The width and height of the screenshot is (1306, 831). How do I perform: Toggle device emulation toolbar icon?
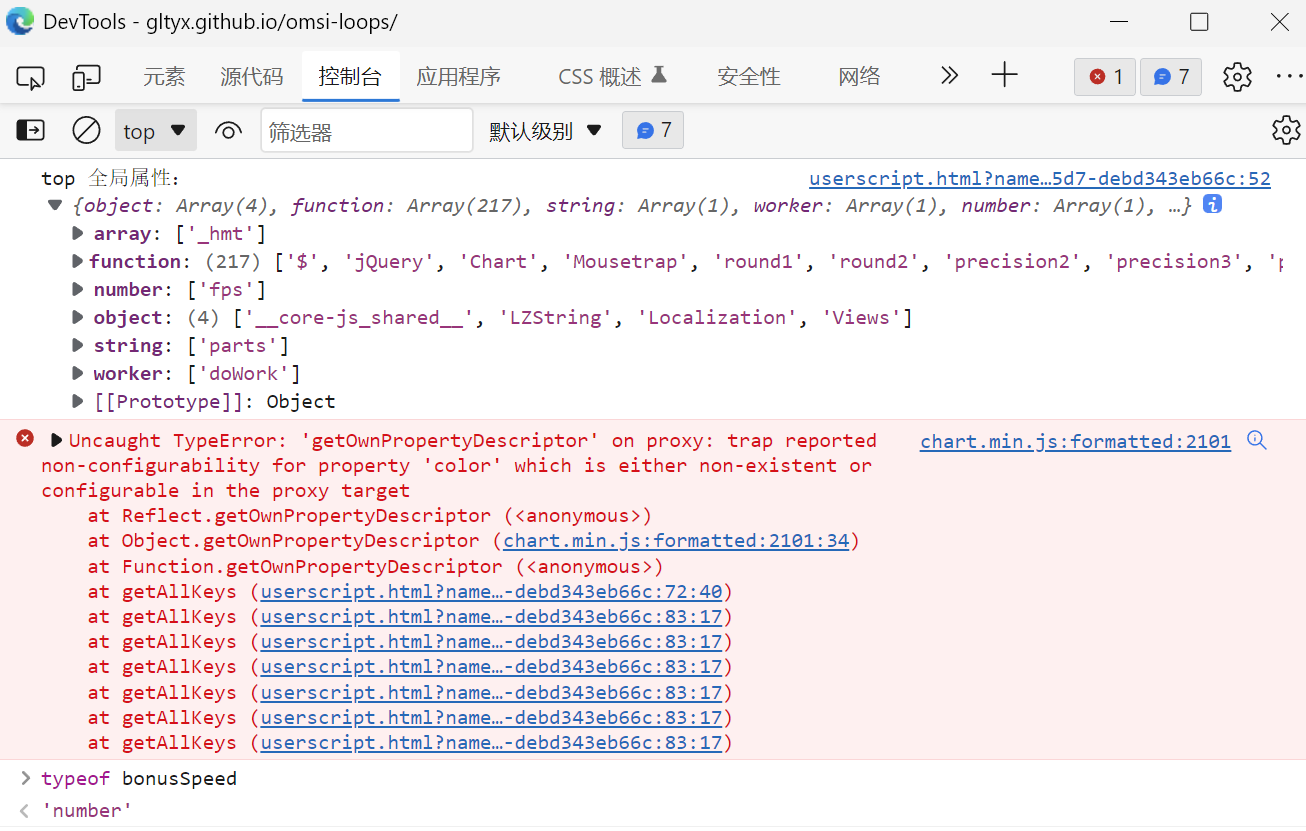(x=87, y=77)
